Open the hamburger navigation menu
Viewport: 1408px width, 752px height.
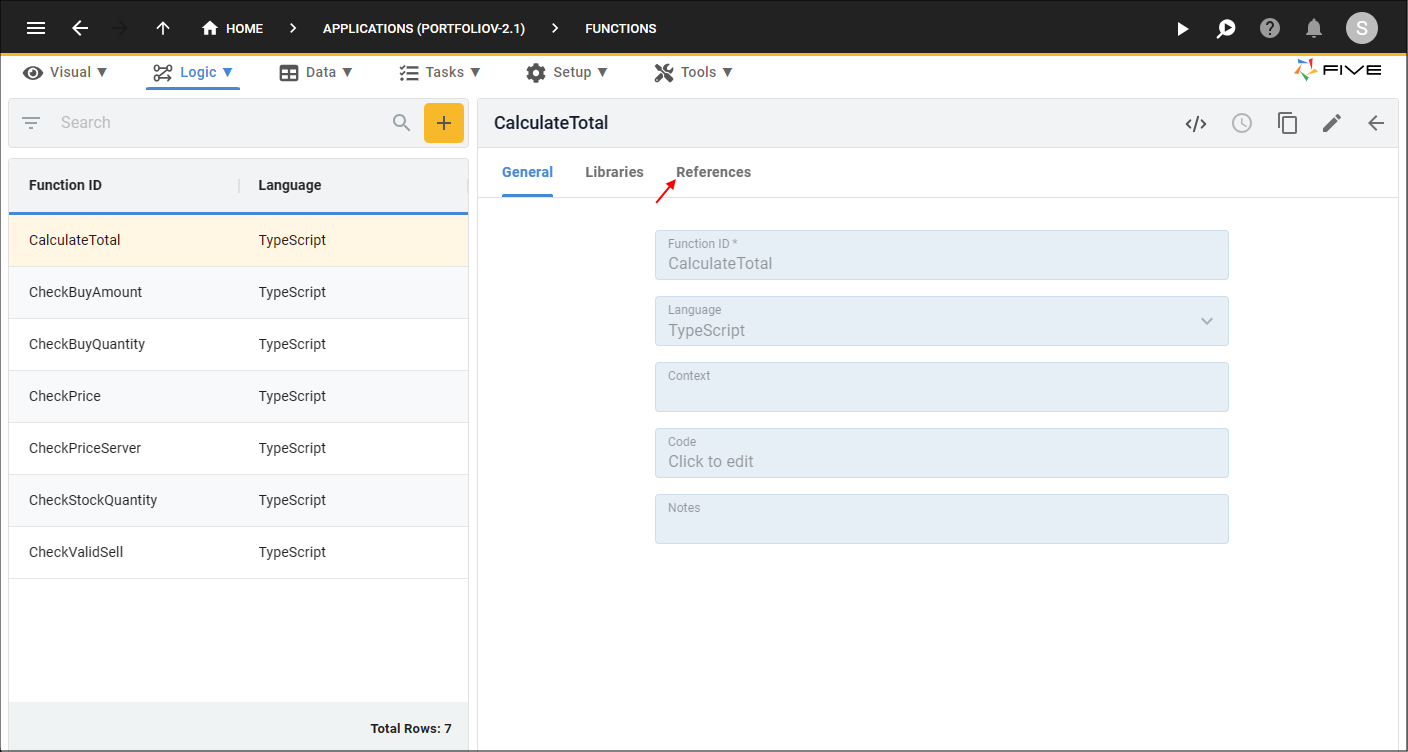click(x=36, y=28)
